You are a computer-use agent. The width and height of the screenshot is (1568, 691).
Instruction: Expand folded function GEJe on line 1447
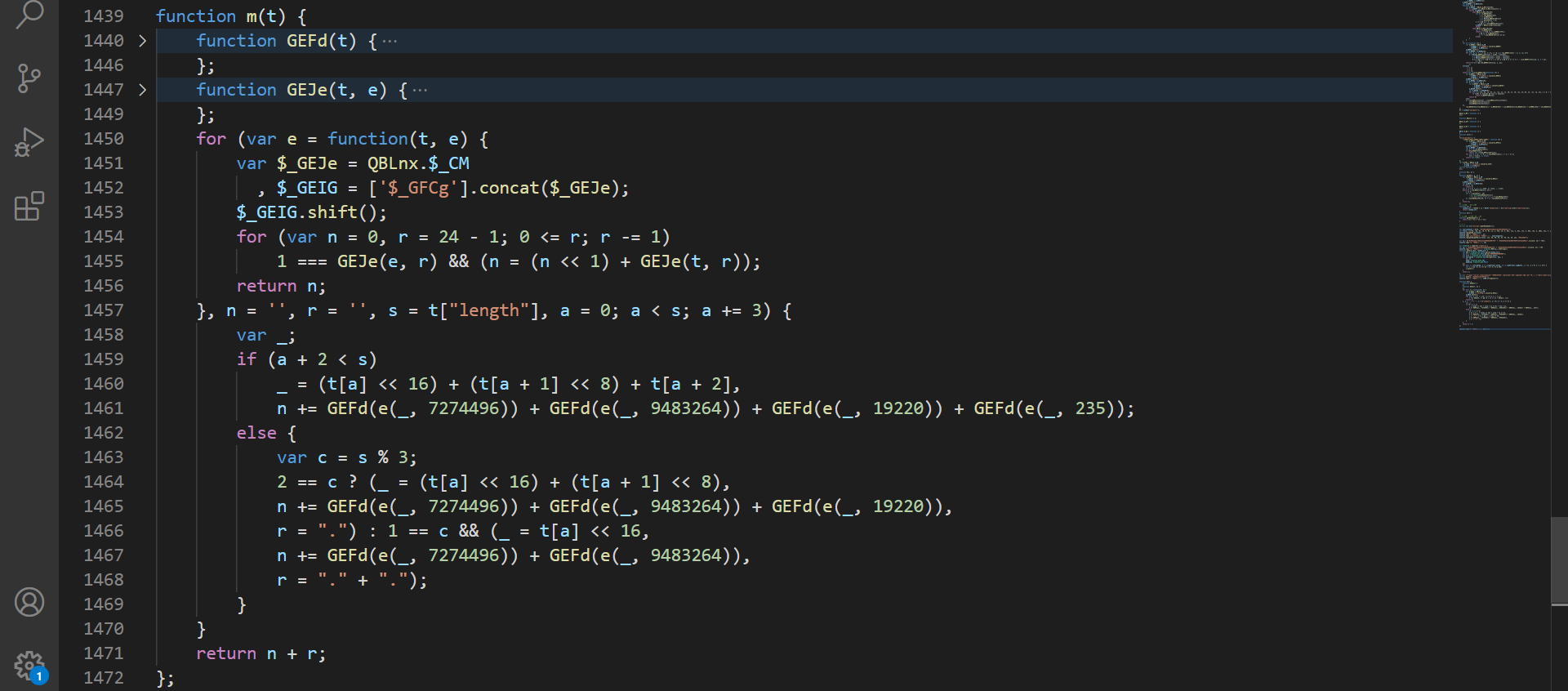tap(143, 90)
